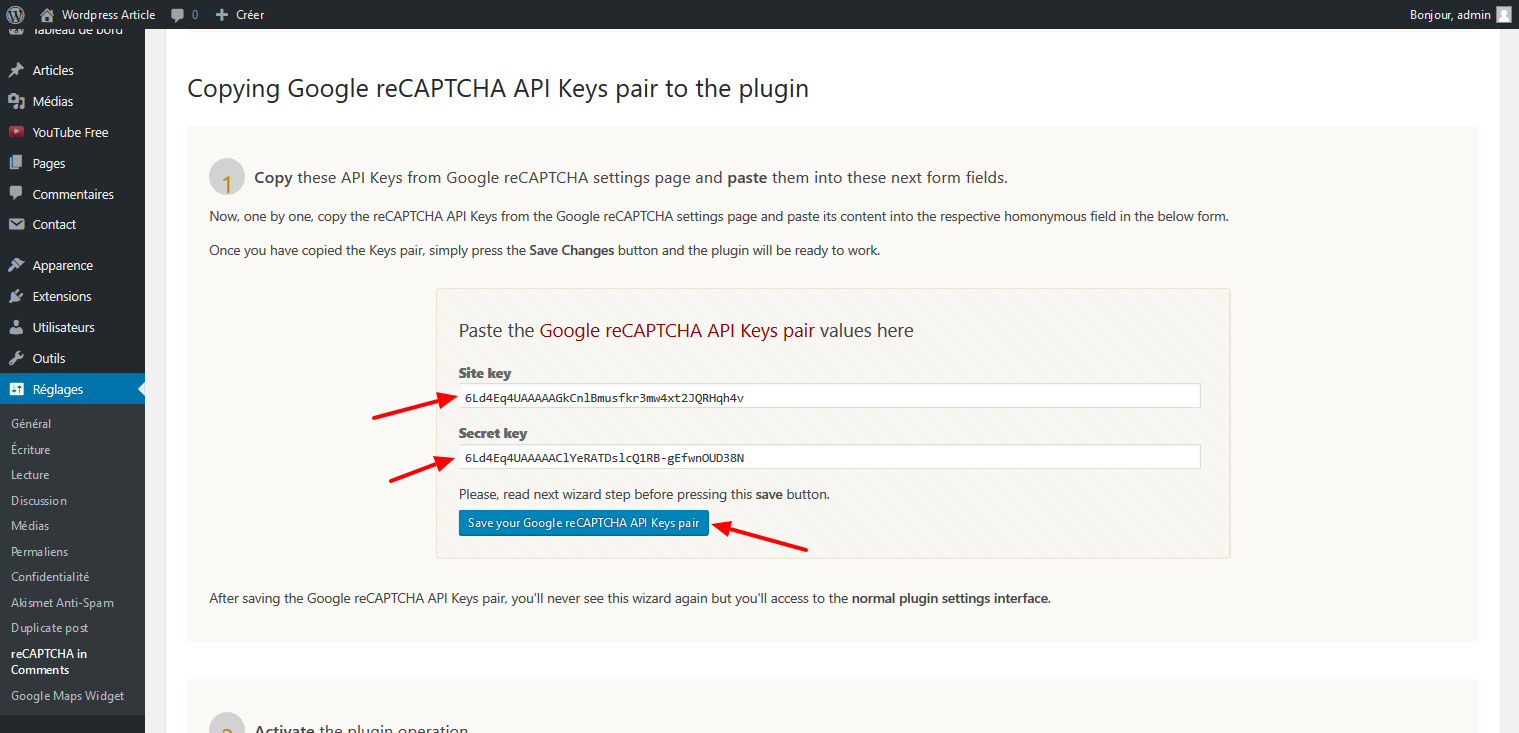Open the Pages menu
Screen dimensions: 1519x733
pos(49,163)
